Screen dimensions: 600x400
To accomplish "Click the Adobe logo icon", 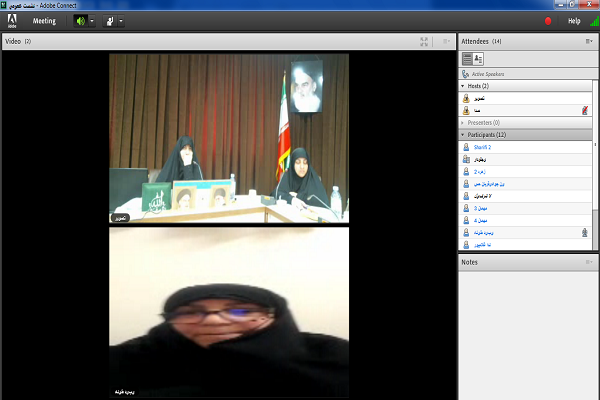I will coord(12,20).
